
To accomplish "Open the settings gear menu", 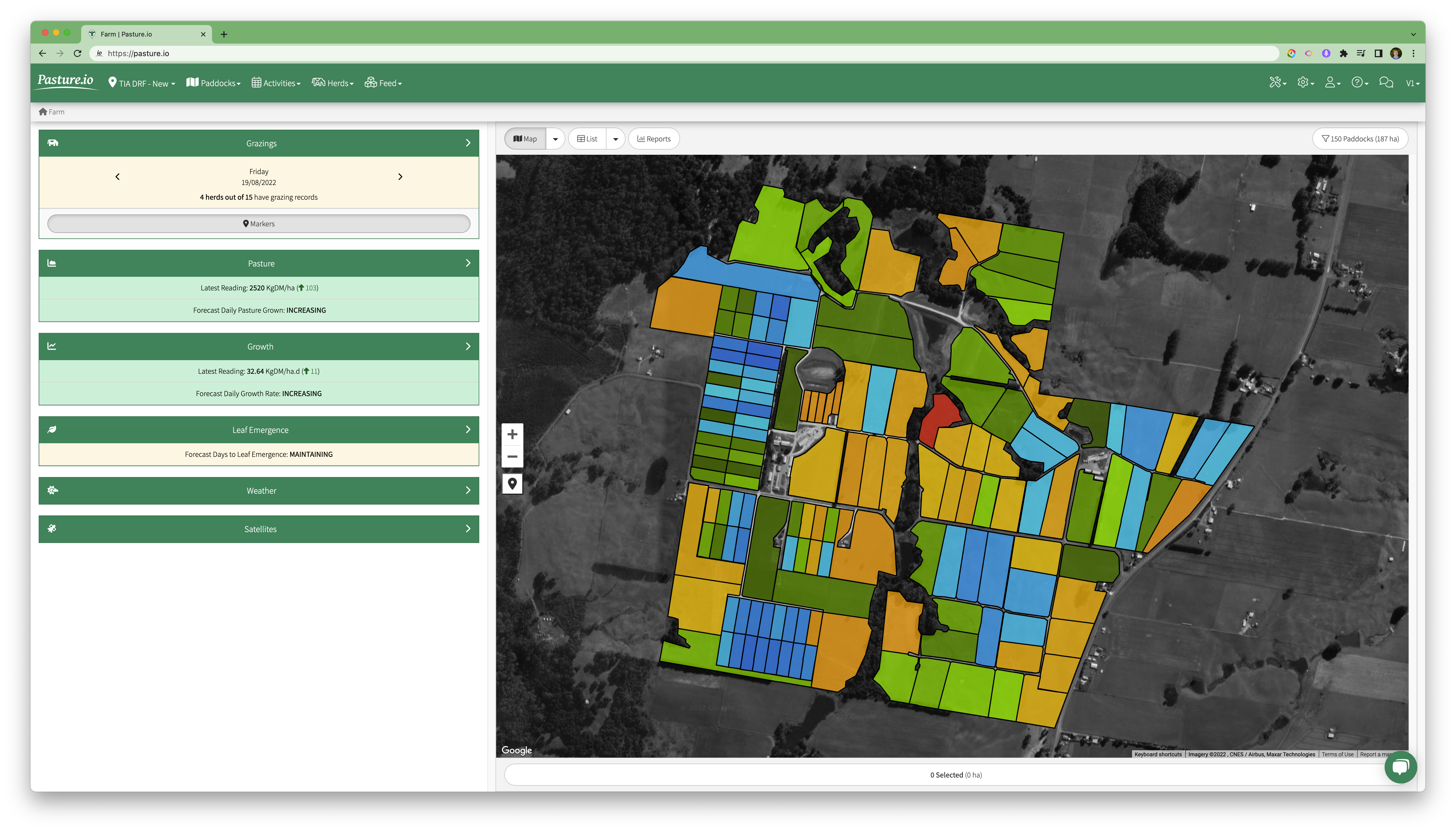I will point(1305,83).
